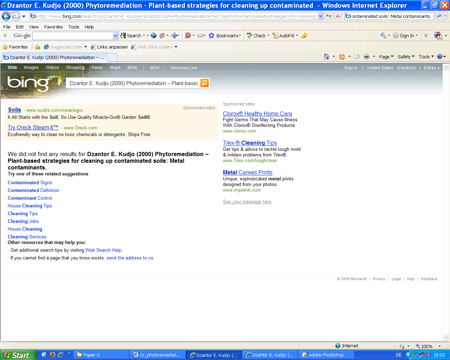Open the Tools menu in menu bar
This screenshot has height=360, width=450.
point(74,27)
